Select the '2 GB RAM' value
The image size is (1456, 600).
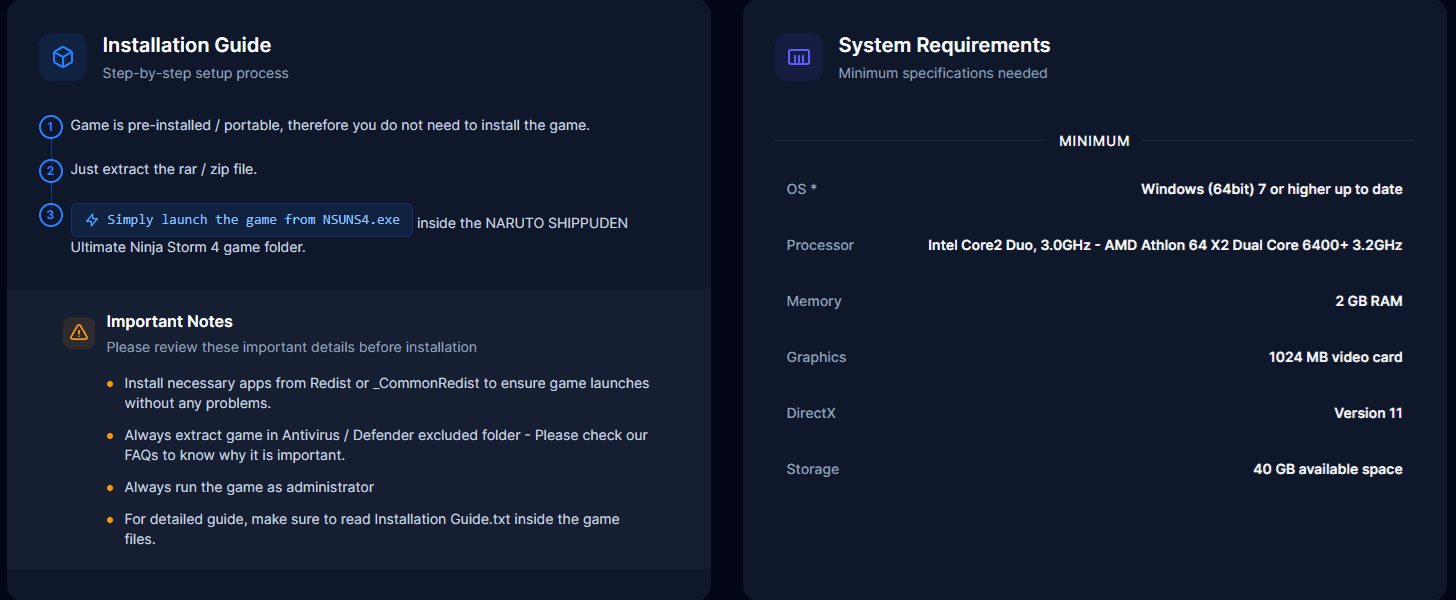pyautogui.click(x=1369, y=301)
